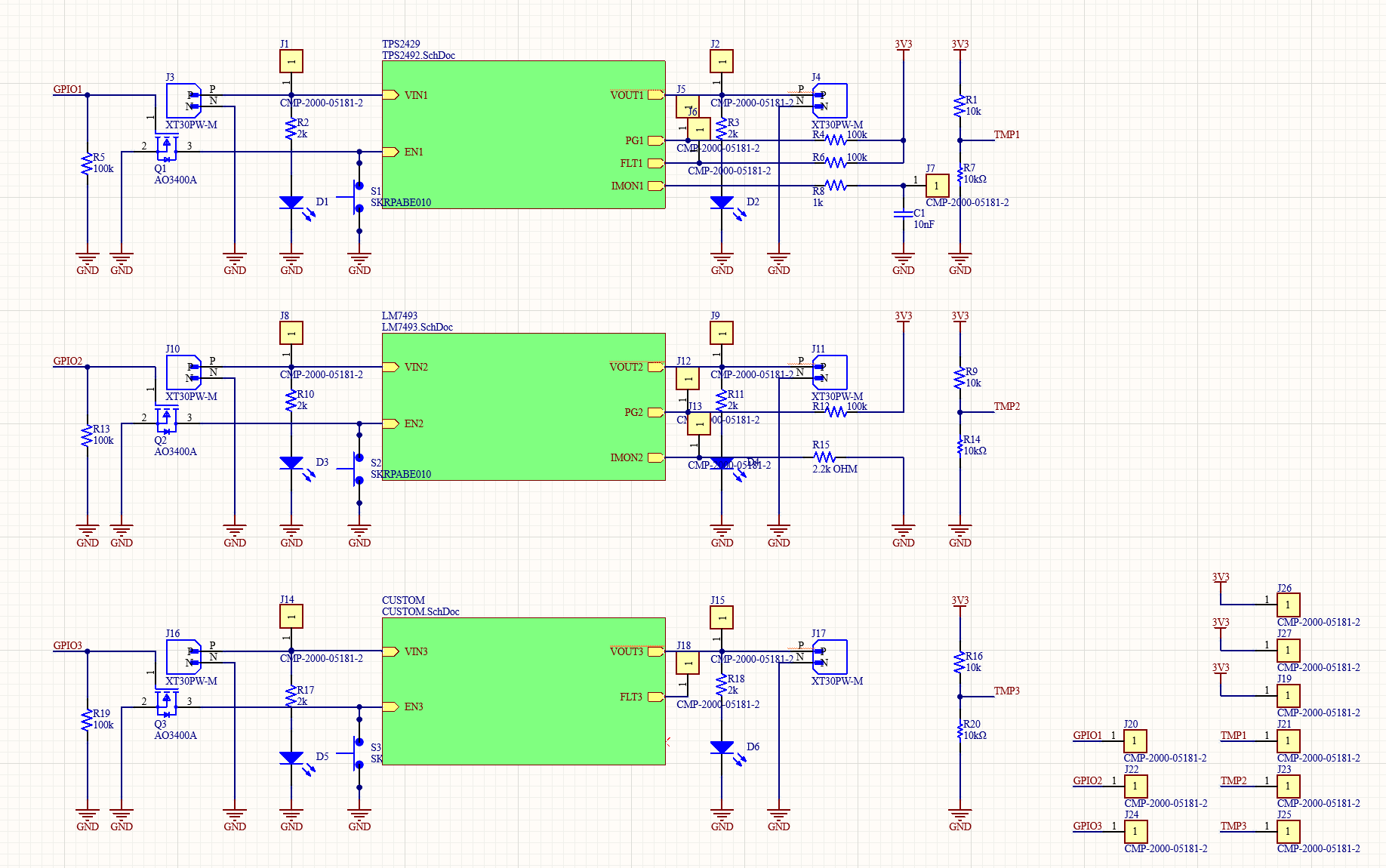Click the J25 pad next to TMP3
The image size is (1386, 868).
(x=1288, y=832)
